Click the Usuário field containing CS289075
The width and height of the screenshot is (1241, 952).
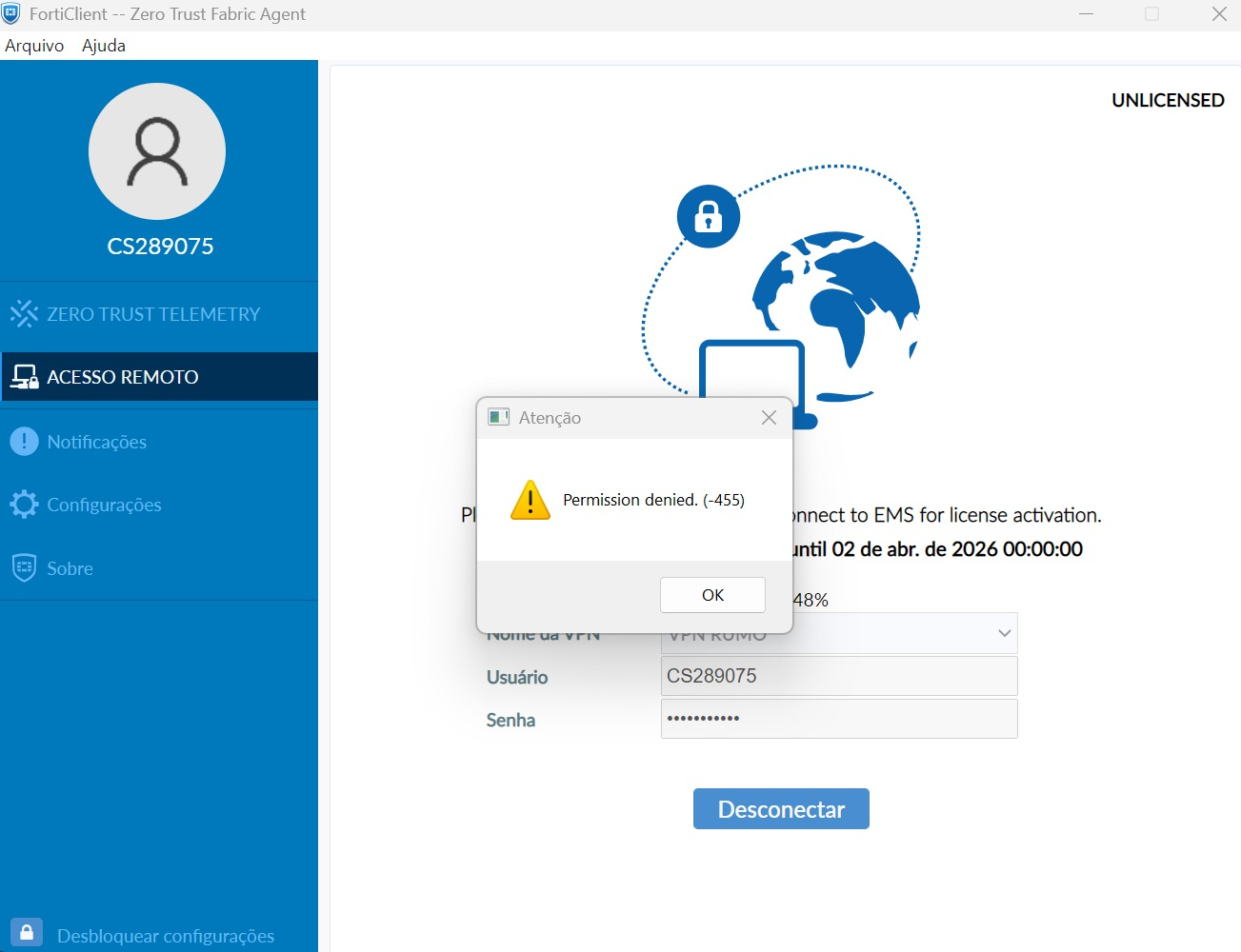839,676
